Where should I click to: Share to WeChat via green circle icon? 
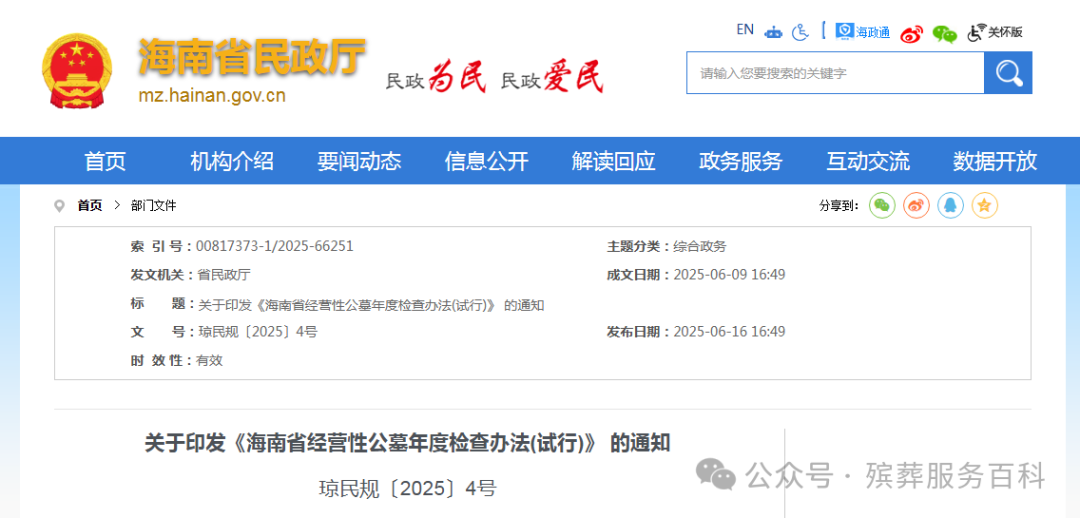pyautogui.click(x=882, y=205)
